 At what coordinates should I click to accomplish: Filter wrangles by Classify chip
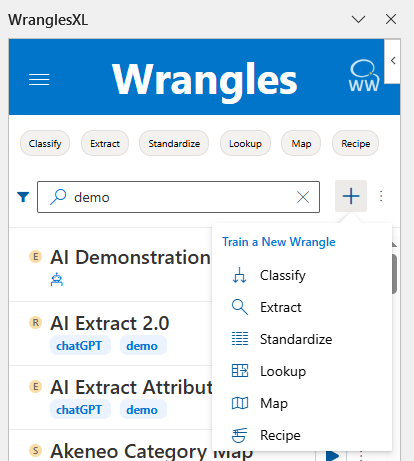point(45,143)
